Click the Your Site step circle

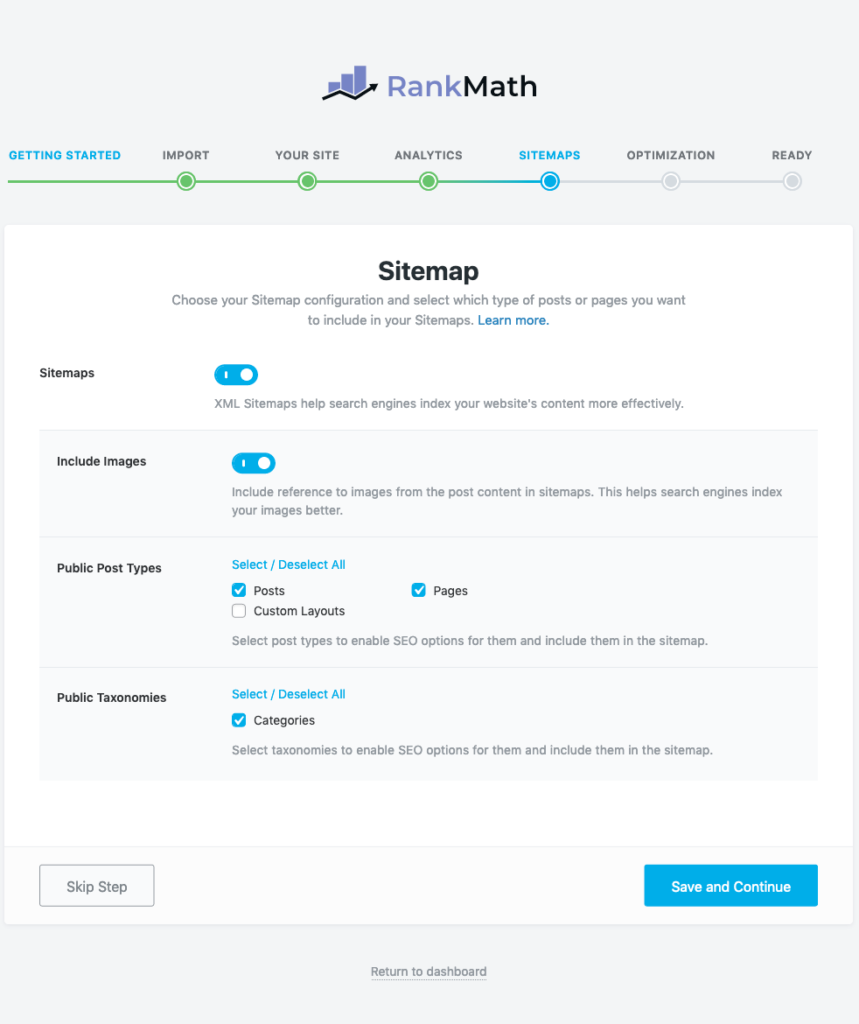click(307, 182)
